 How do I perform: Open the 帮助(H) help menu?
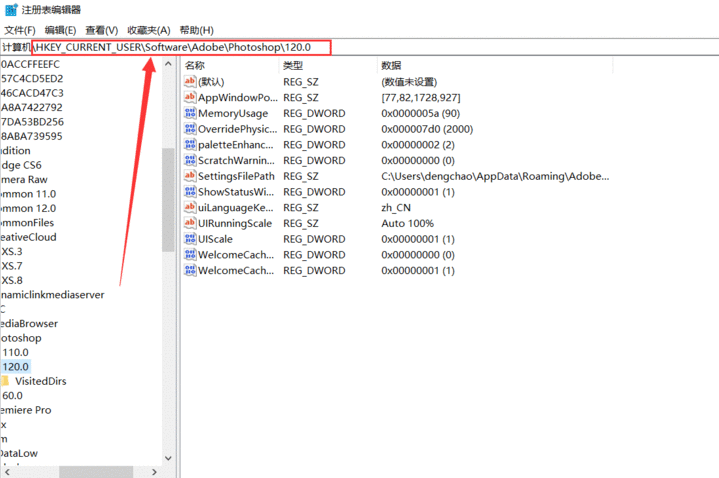(196, 30)
